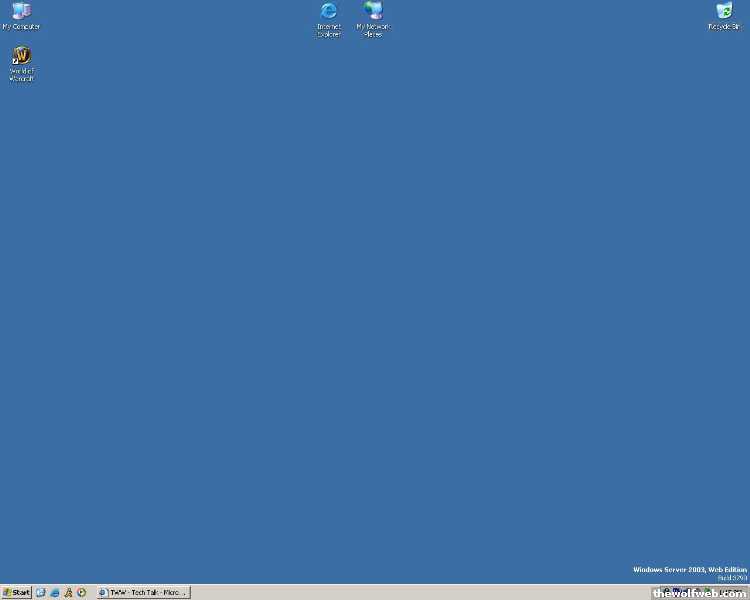The width and height of the screenshot is (750, 600).
Task: Open the Start menu
Action: coord(17,592)
